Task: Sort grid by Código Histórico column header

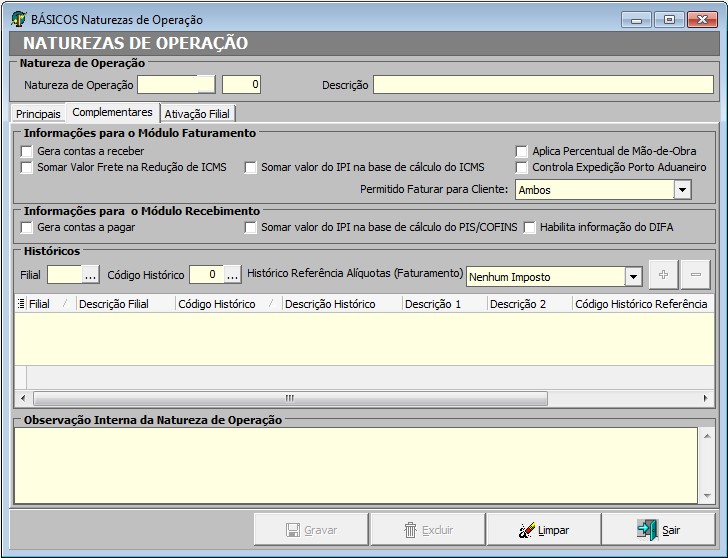Action: click(217, 304)
